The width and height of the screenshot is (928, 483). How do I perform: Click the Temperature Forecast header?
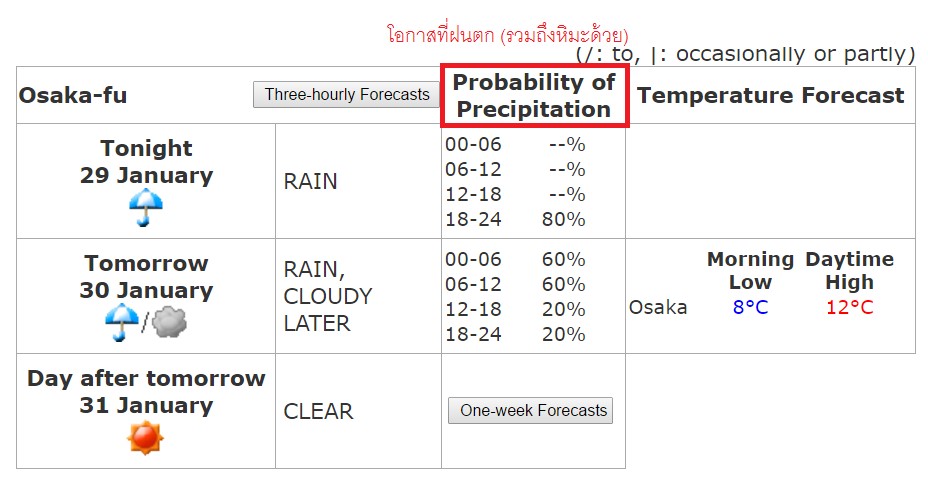point(771,95)
